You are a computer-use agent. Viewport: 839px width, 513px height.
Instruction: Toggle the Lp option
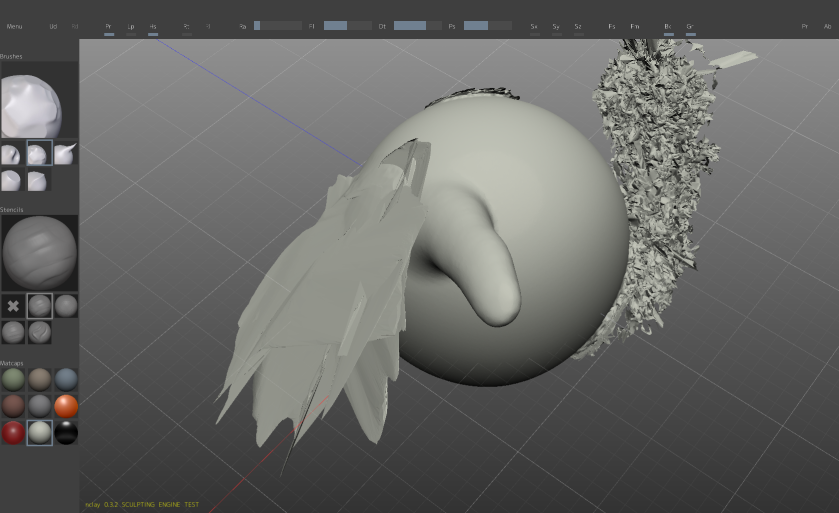point(131,27)
